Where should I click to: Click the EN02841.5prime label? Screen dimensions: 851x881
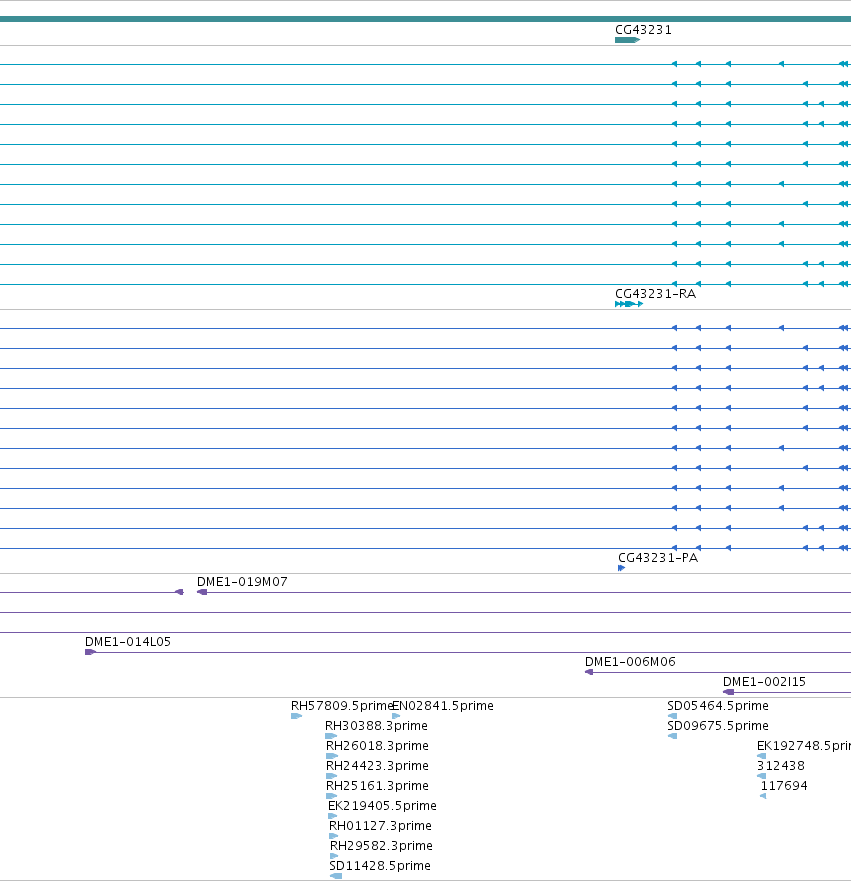click(x=443, y=706)
